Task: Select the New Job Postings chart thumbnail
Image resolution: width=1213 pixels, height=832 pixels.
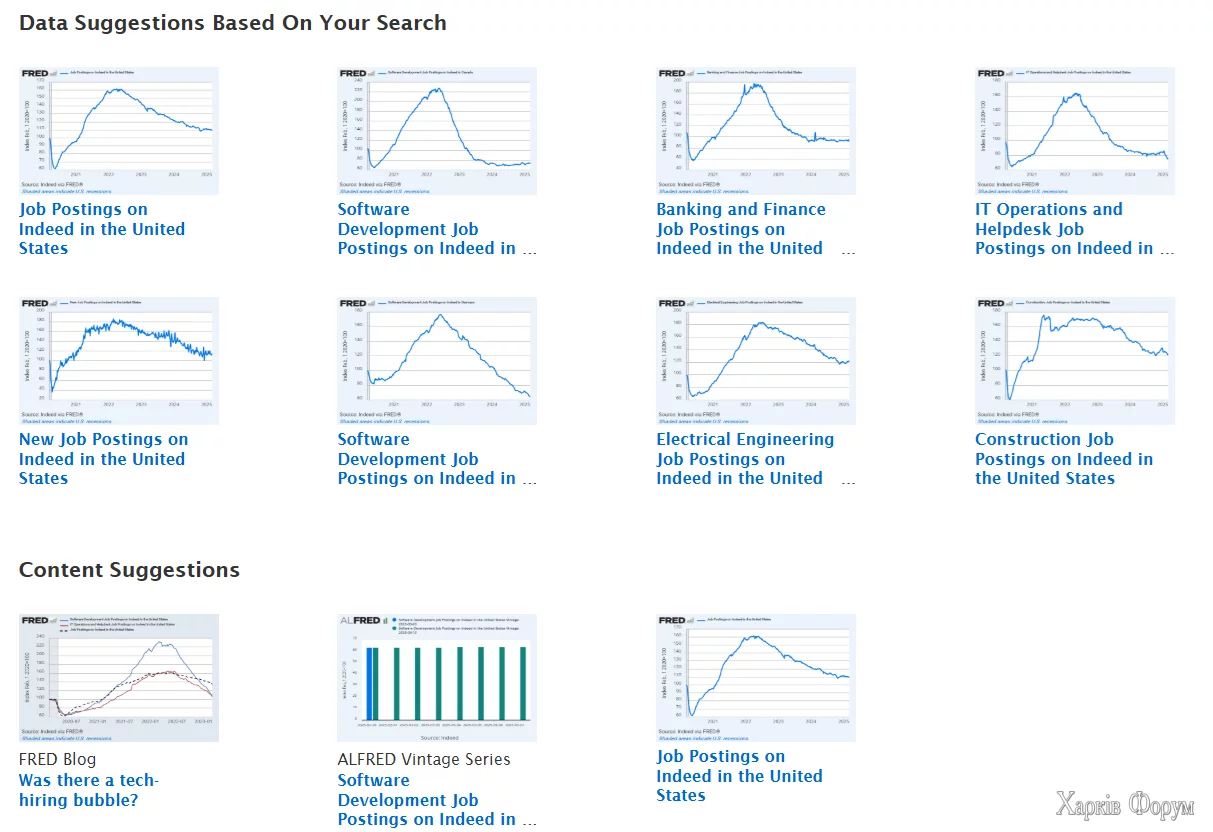Action: 118,360
